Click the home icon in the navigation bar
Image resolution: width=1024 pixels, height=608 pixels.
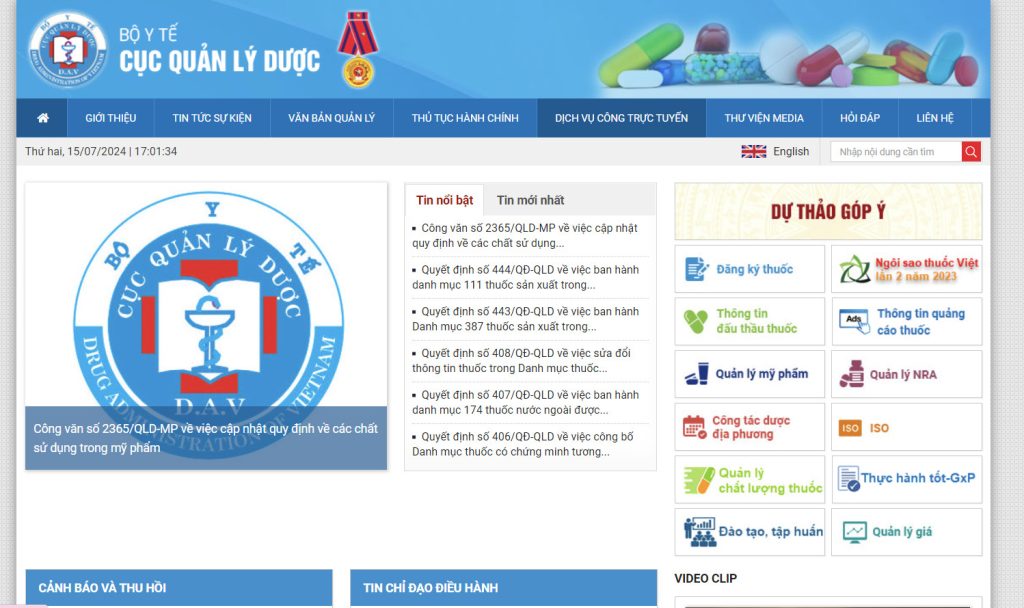(x=42, y=118)
